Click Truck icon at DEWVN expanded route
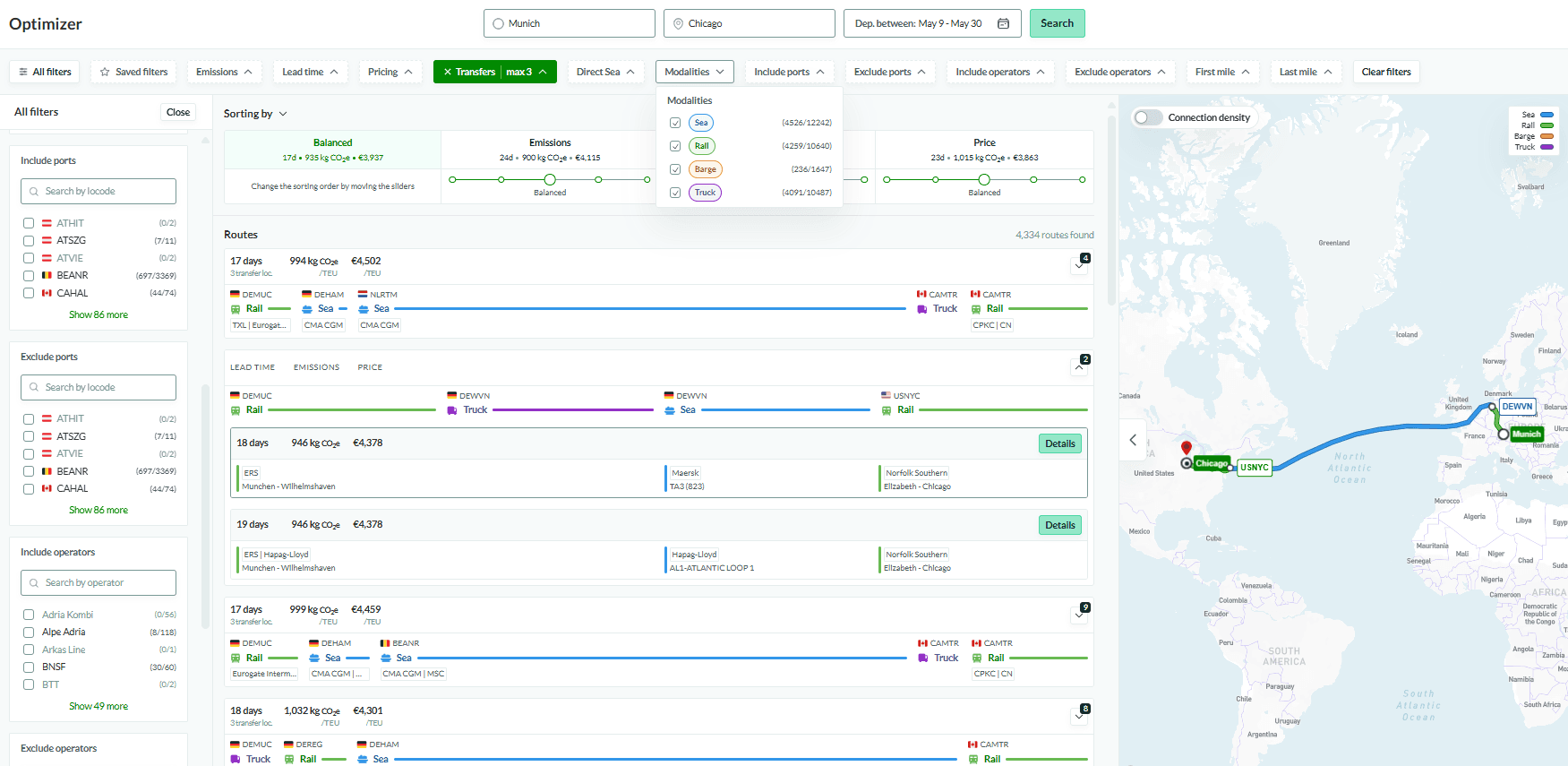Screen dimensions: 1568x766 click(x=452, y=410)
